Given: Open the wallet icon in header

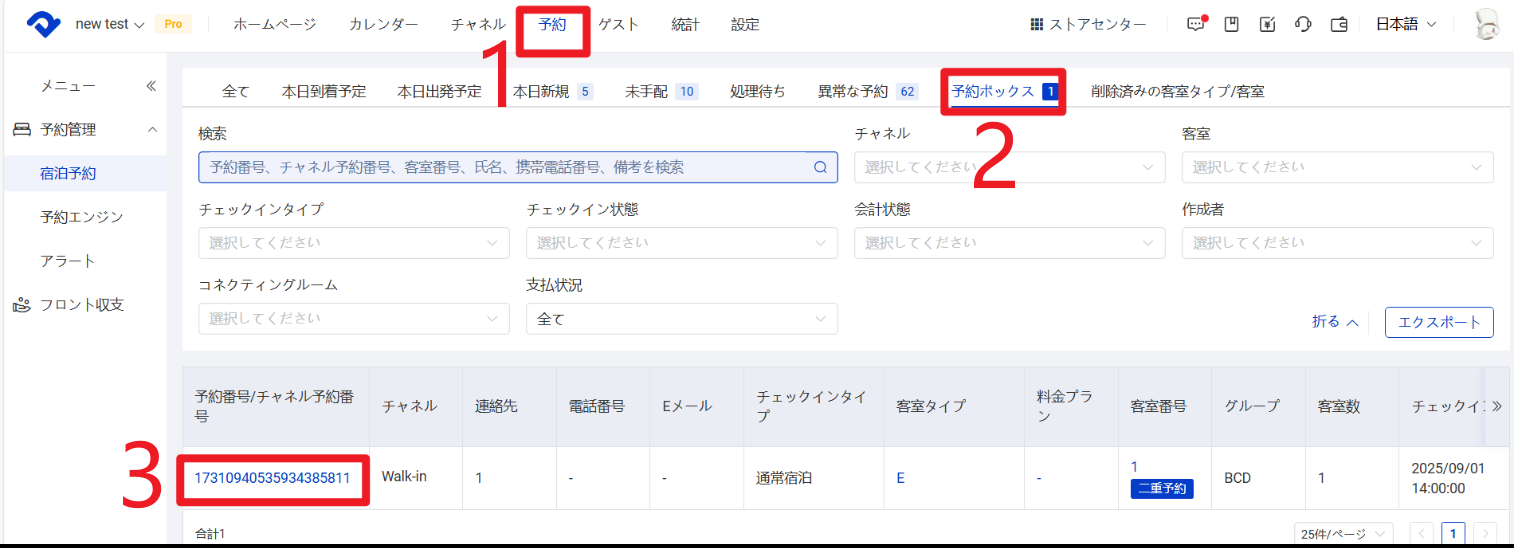Looking at the screenshot, I should click(x=1339, y=25).
